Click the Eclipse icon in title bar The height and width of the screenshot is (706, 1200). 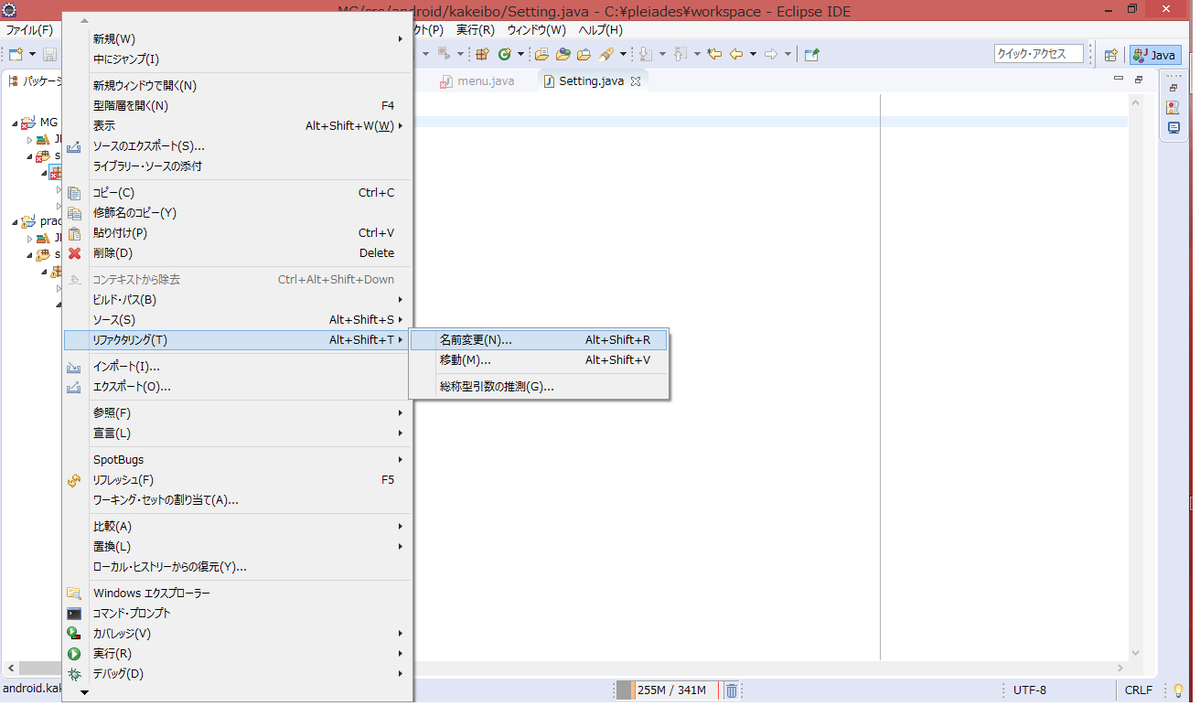pyautogui.click(x=9, y=9)
